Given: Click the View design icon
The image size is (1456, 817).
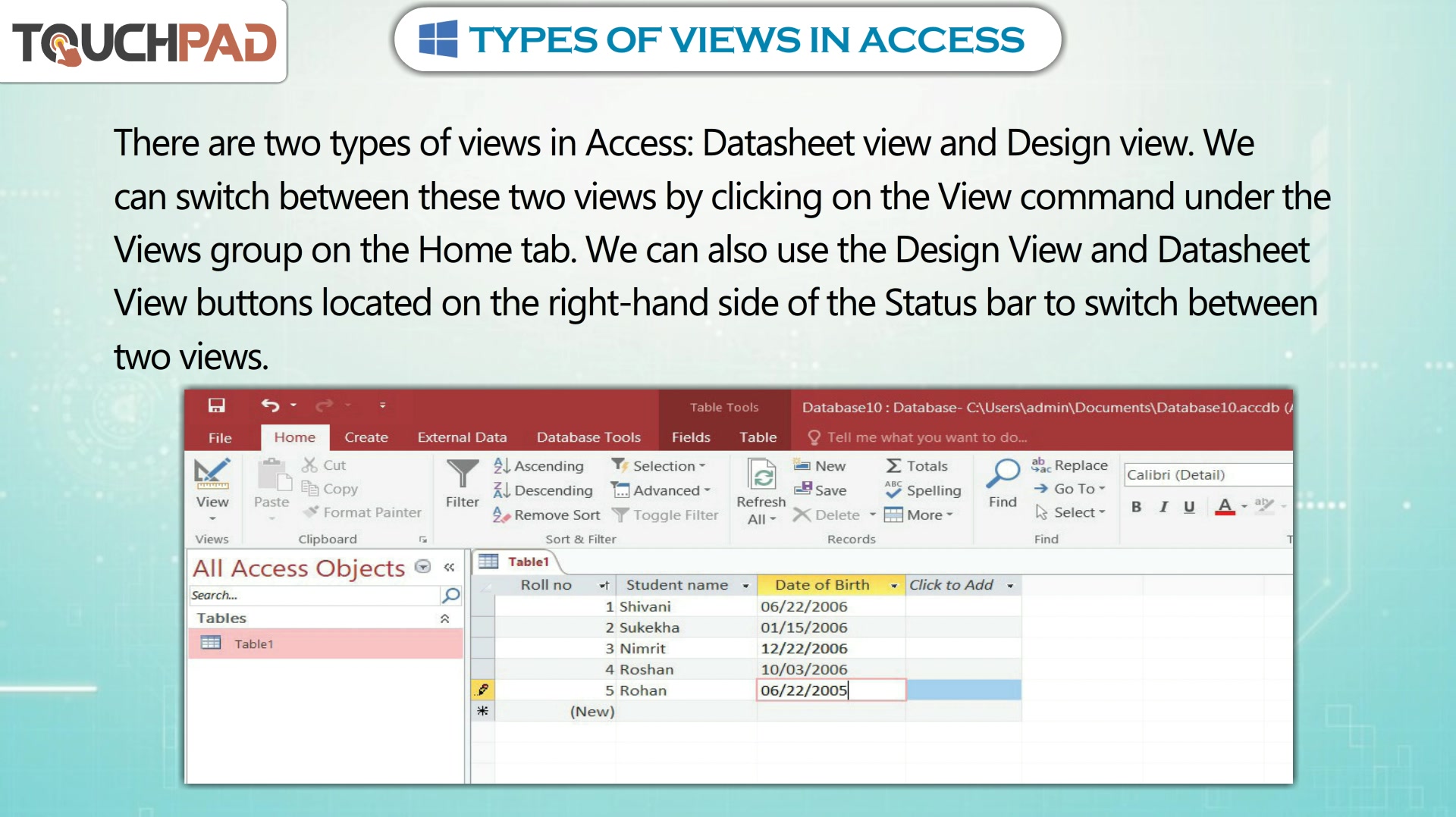Looking at the screenshot, I should pos(212,475).
